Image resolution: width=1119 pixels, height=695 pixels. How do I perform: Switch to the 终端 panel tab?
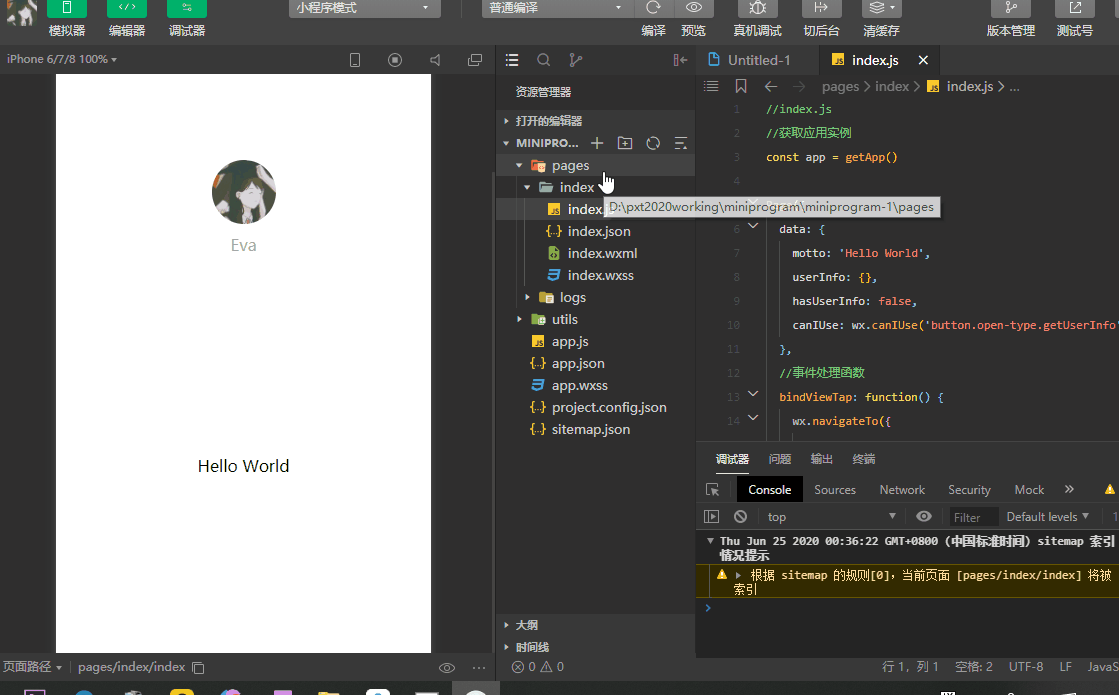[864, 459]
